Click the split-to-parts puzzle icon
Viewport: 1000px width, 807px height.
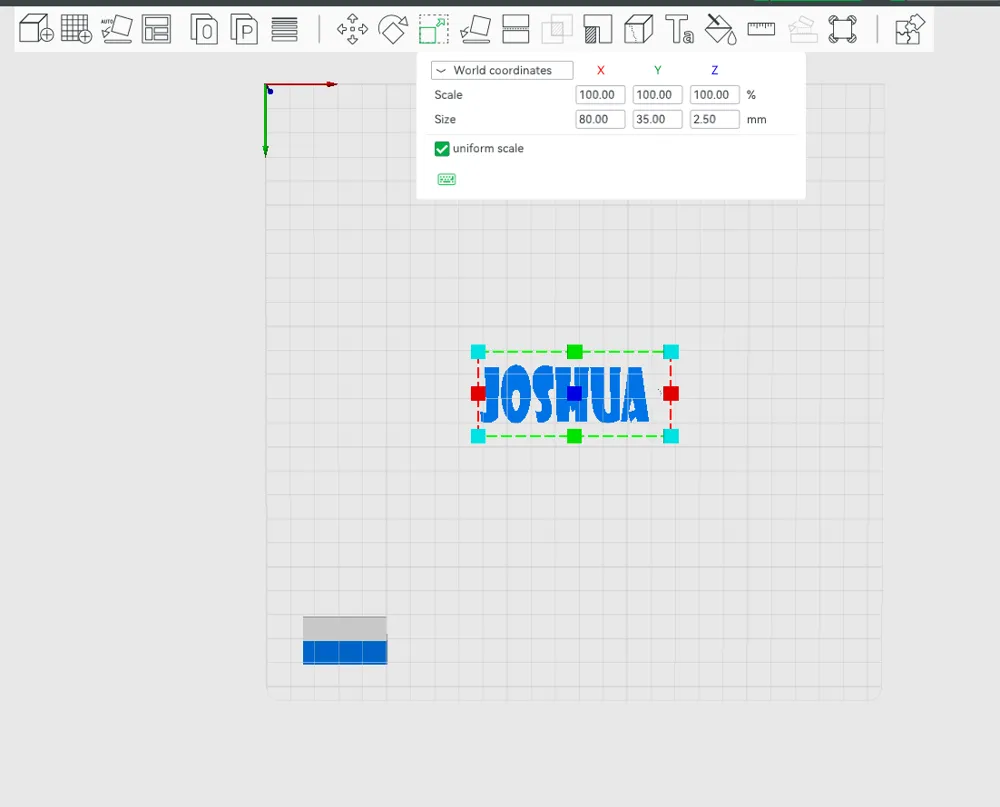click(909, 31)
